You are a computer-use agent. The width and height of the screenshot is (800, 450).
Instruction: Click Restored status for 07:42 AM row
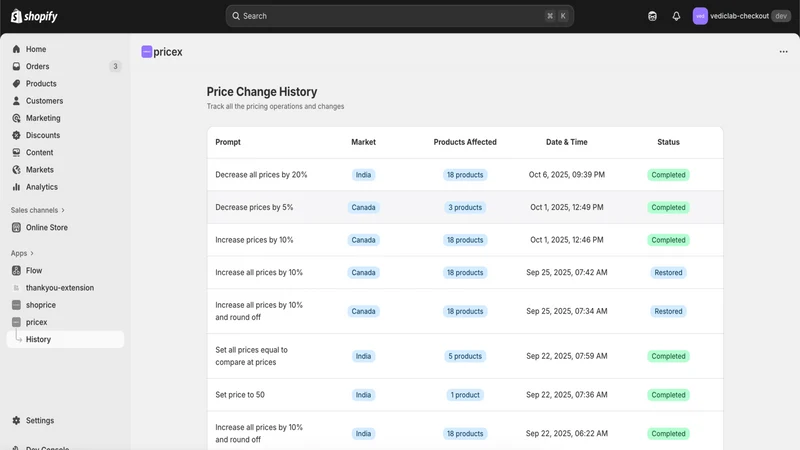(x=668, y=272)
